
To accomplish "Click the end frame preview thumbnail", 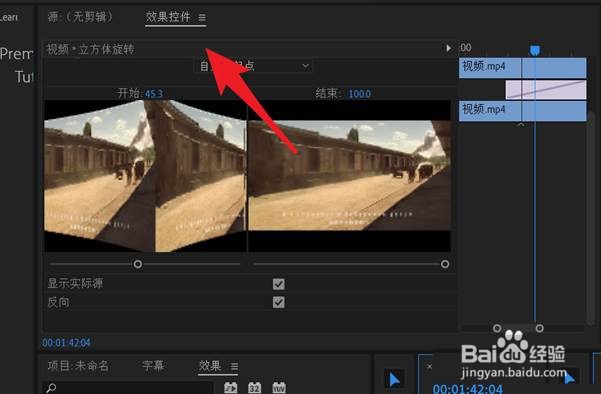I will (350, 176).
